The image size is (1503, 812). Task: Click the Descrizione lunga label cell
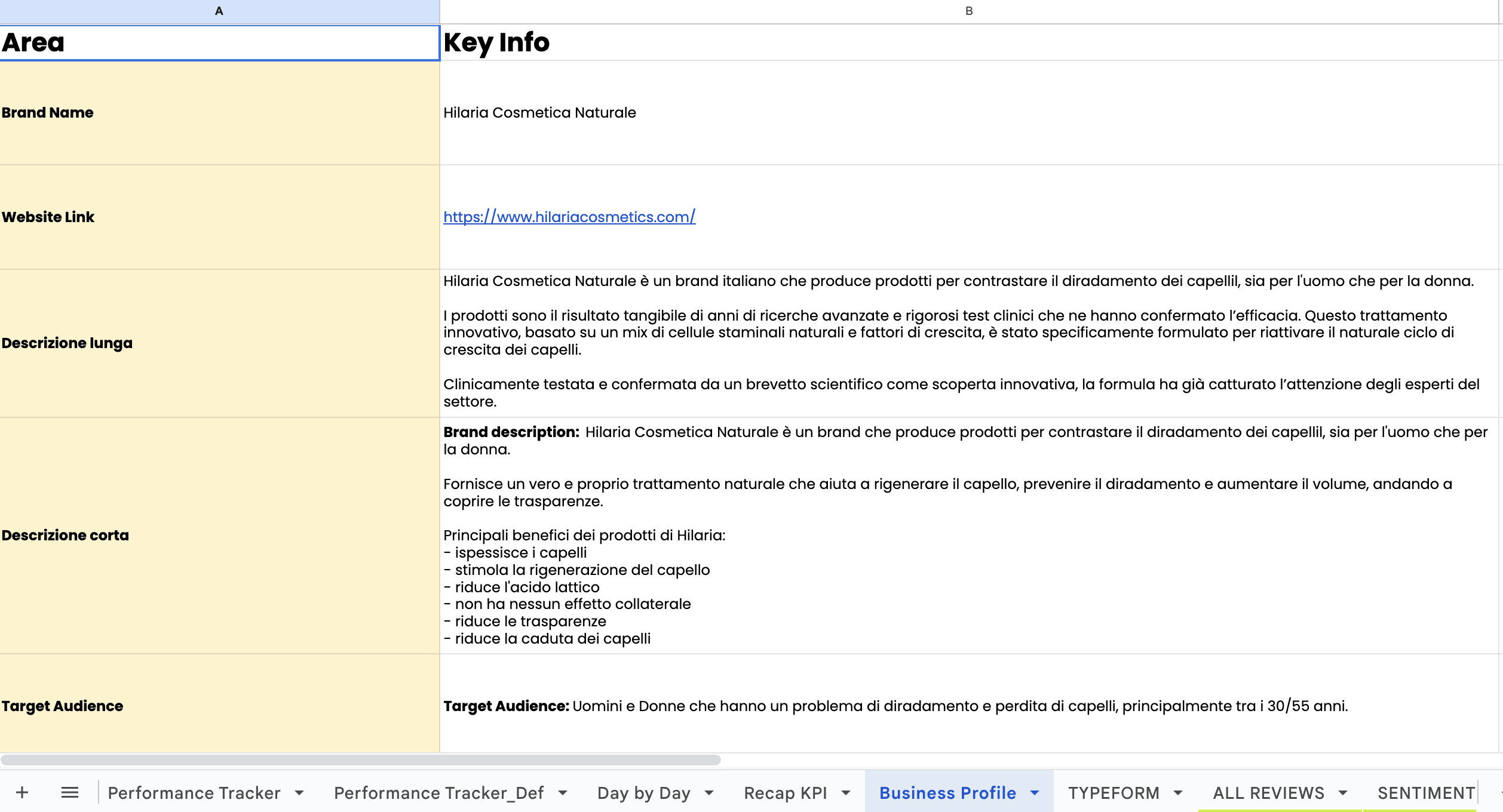(x=220, y=343)
